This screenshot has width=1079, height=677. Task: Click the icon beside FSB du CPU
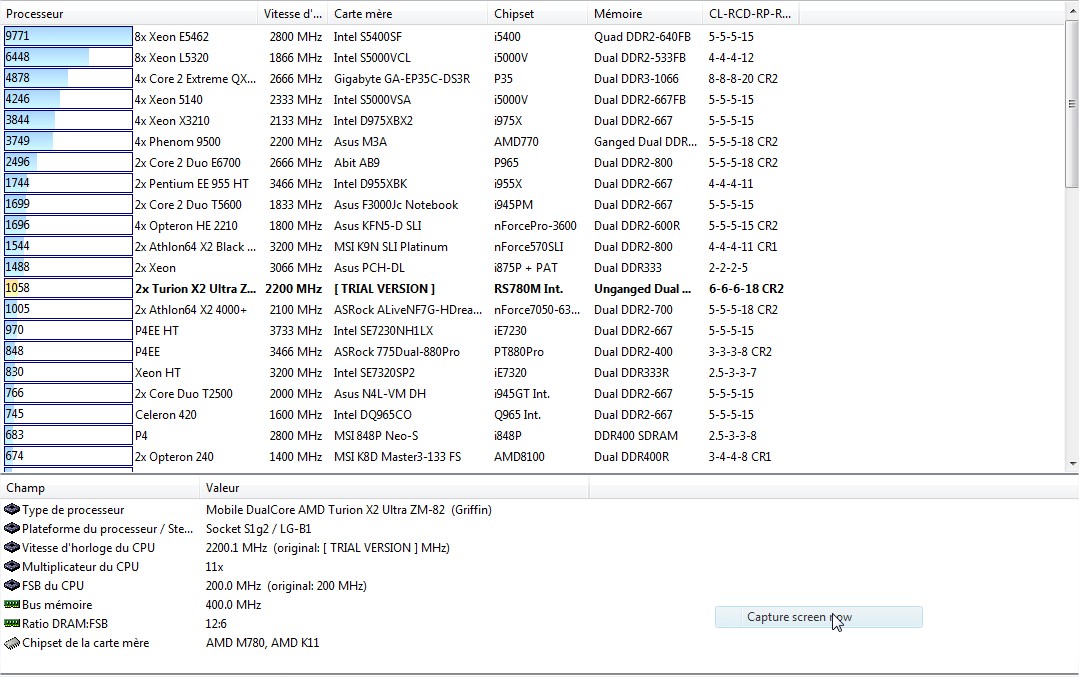[x=12, y=585]
